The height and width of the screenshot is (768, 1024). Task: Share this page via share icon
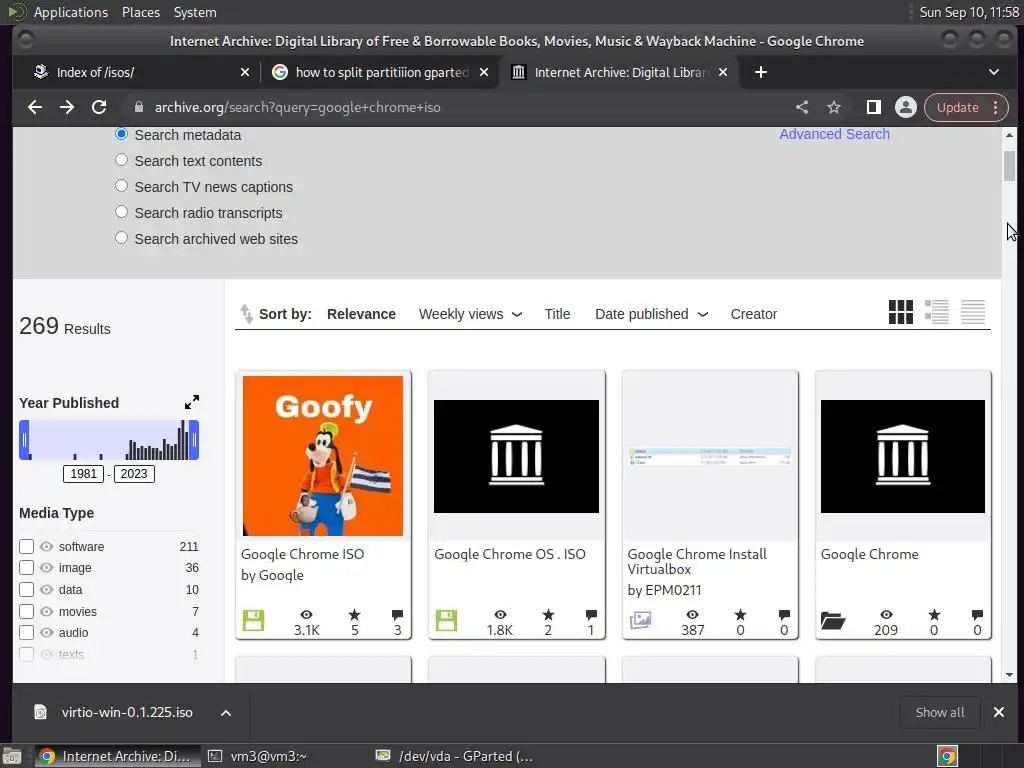point(802,107)
